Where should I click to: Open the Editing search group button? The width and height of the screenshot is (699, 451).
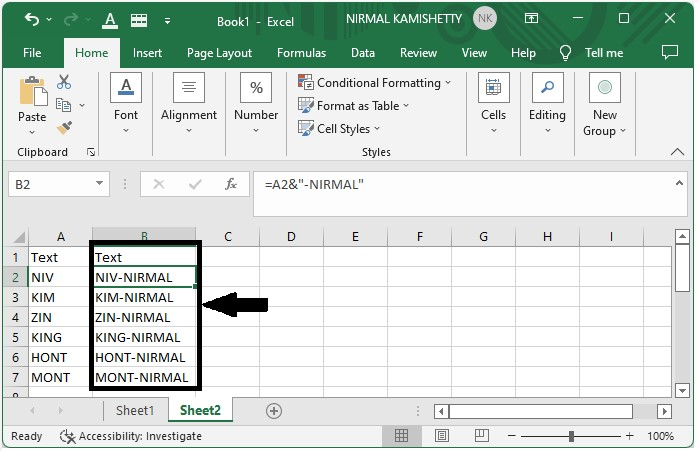pos(547,103)
